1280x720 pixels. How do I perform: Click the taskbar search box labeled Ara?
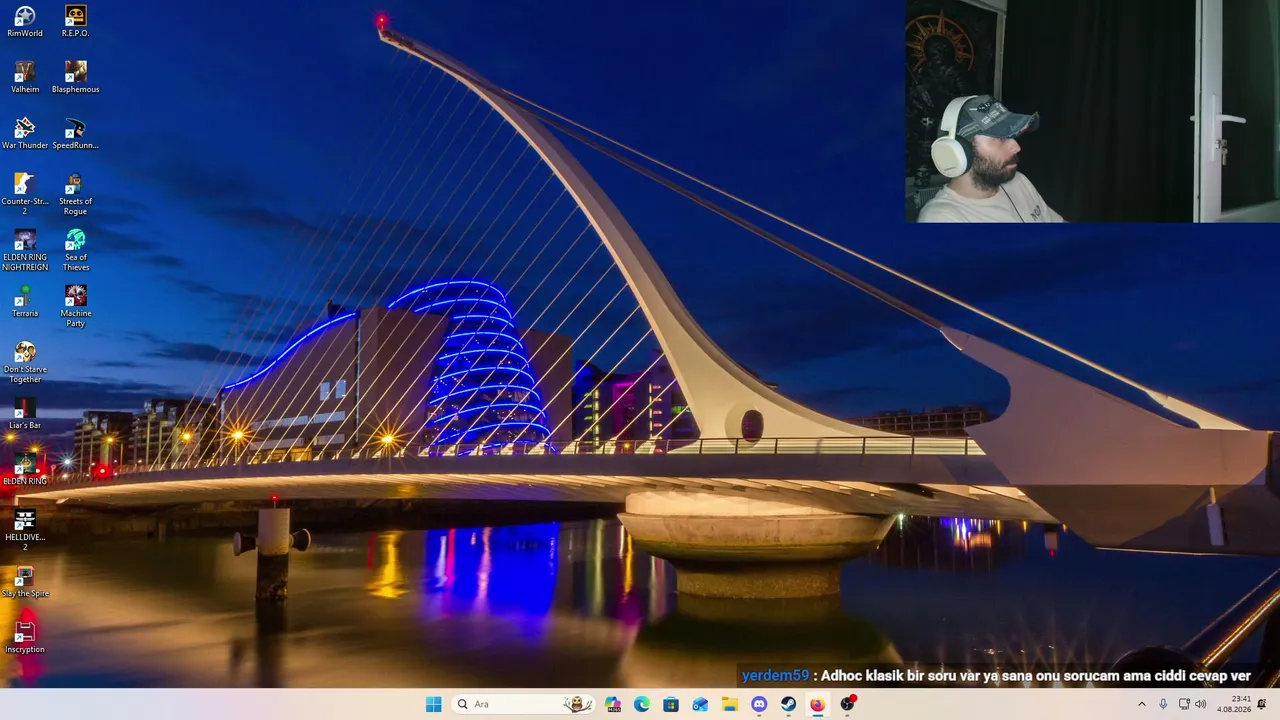[523, 704]
